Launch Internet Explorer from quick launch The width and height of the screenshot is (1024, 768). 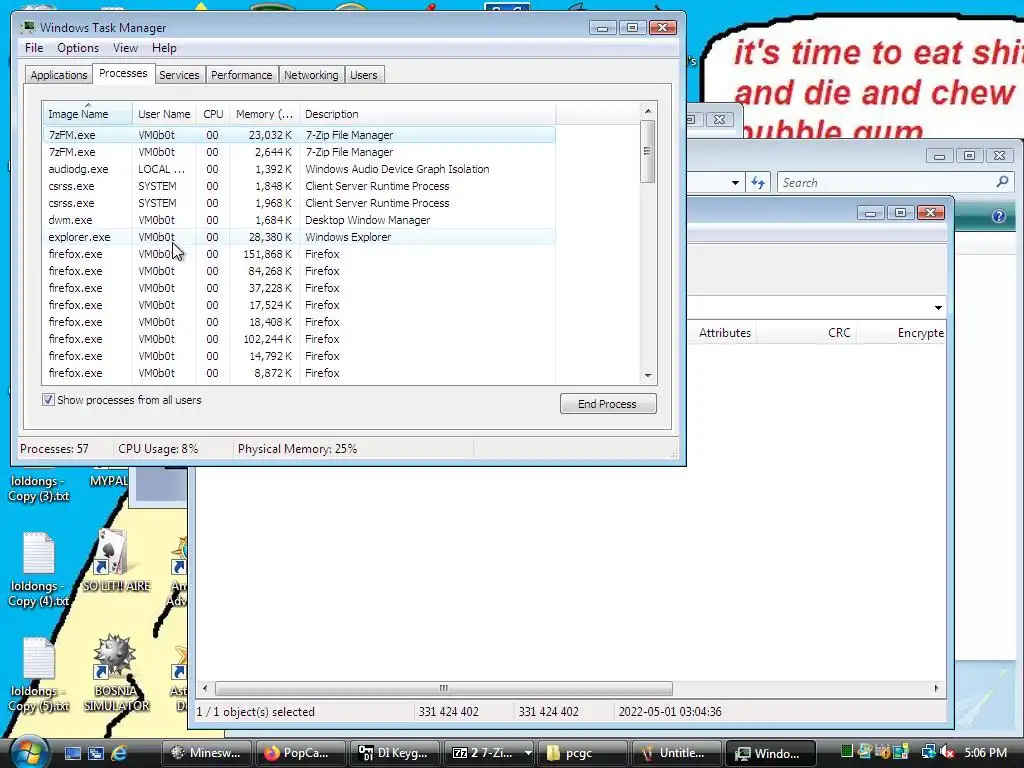pyautogui.click(x=119, y=753)
